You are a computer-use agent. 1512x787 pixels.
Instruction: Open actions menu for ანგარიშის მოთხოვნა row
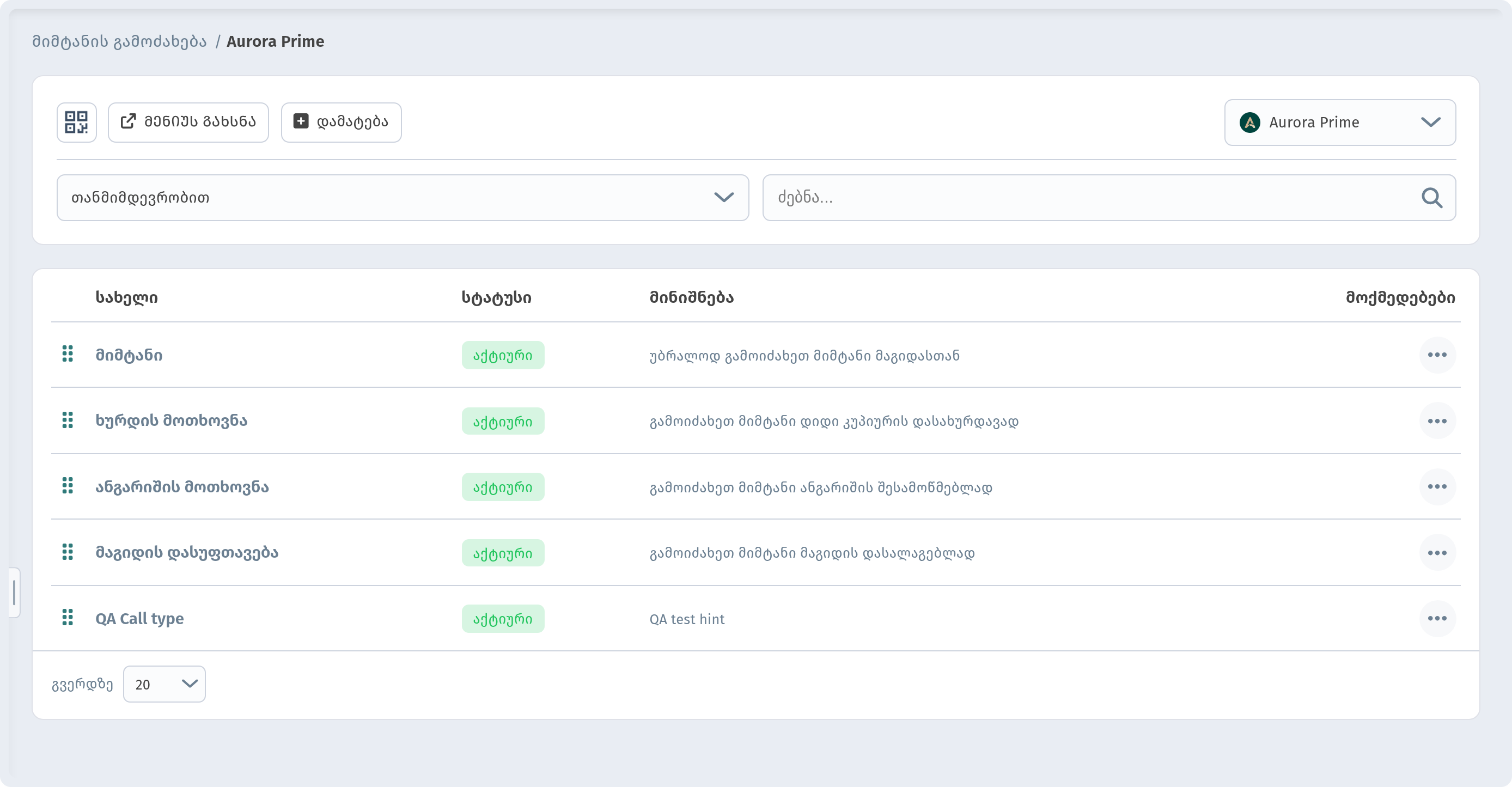[1437, 486]
